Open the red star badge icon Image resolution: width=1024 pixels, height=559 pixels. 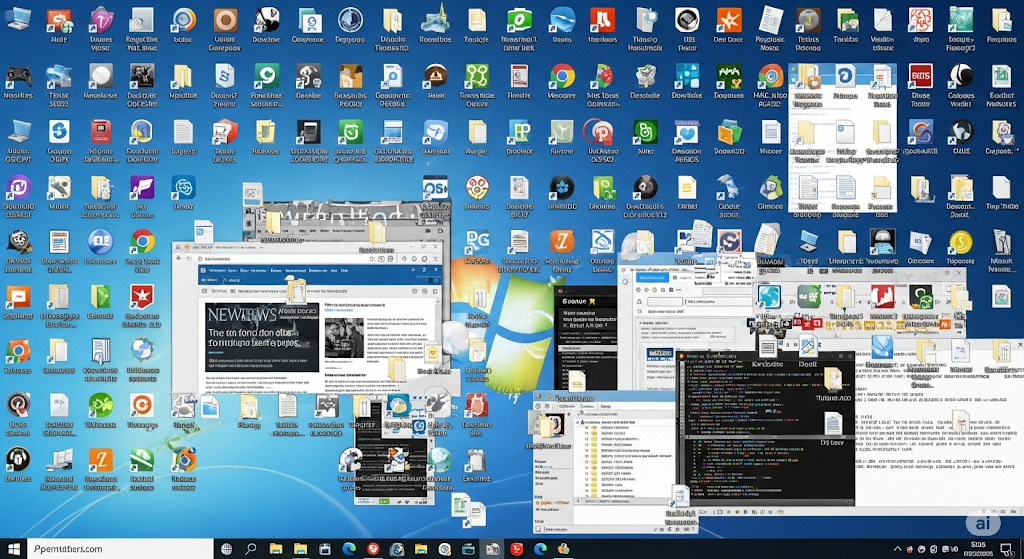142,297
